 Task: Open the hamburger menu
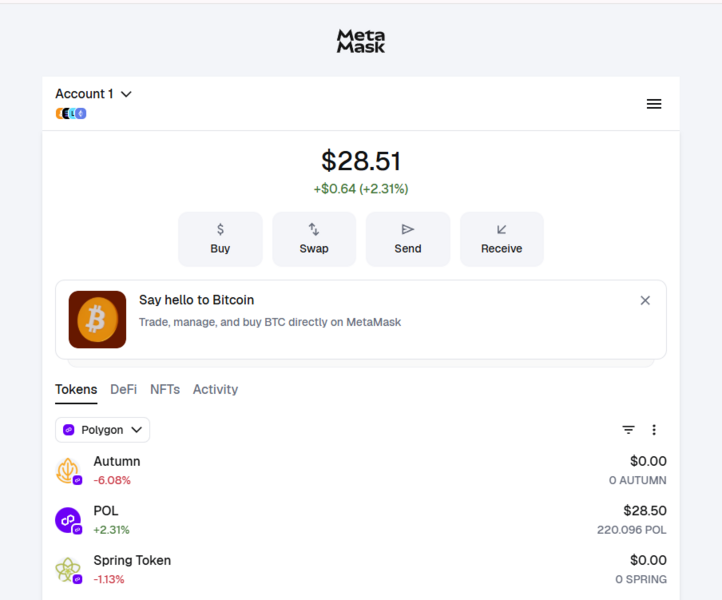point(654,104)
